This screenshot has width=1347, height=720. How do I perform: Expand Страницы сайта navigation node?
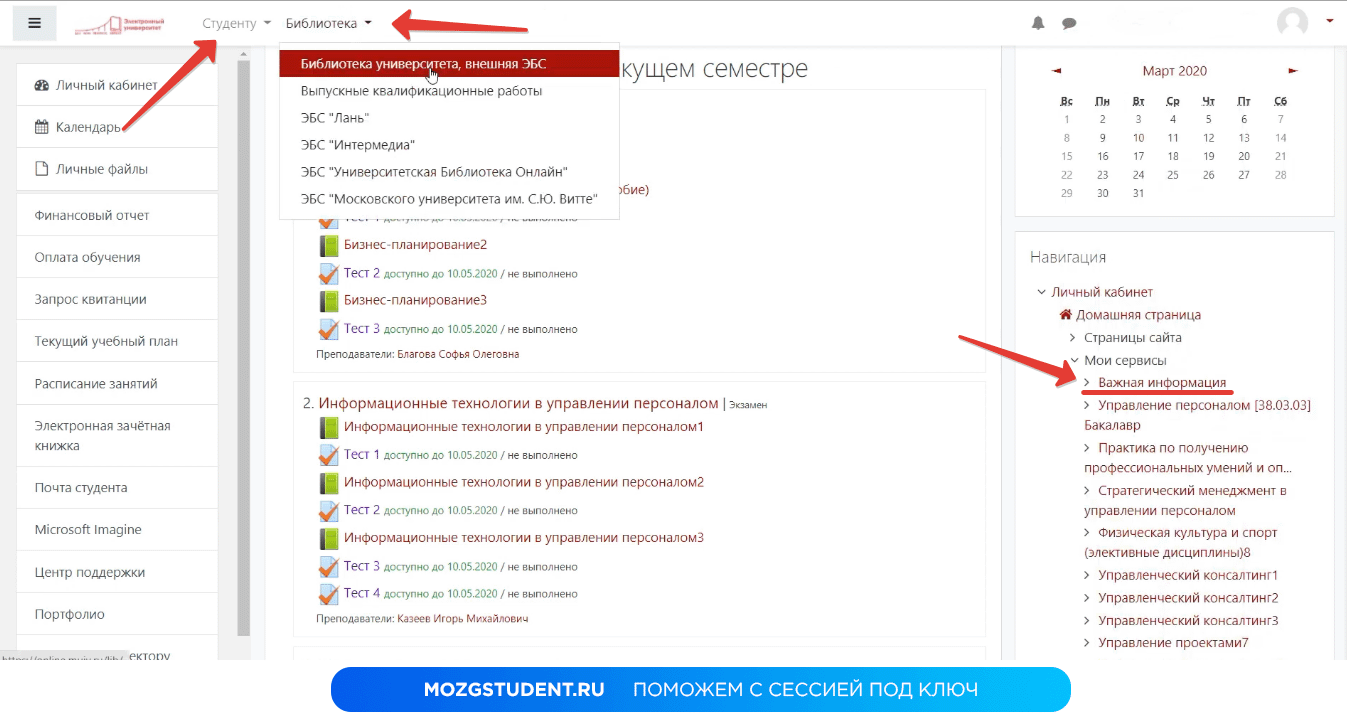[x=1073, y=338]
